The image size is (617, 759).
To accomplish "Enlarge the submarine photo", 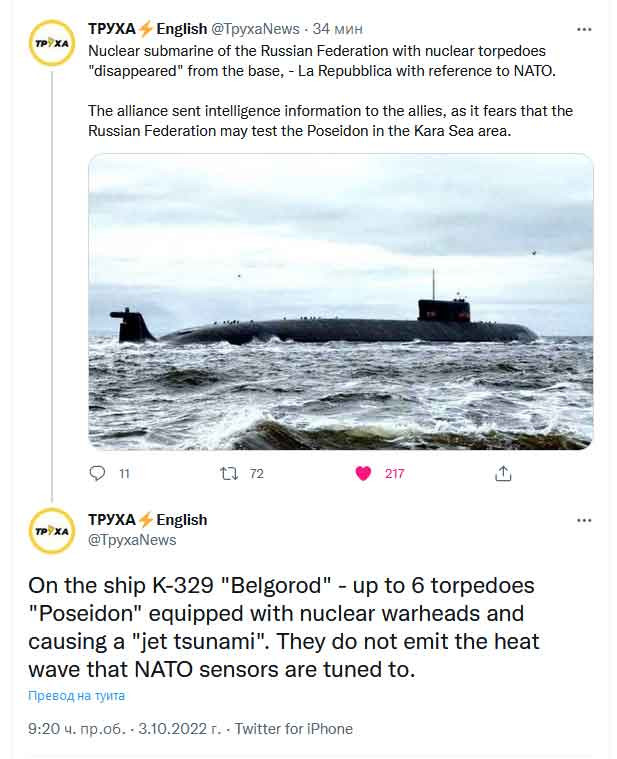I will pyautogui.click(x=340, y=301).
